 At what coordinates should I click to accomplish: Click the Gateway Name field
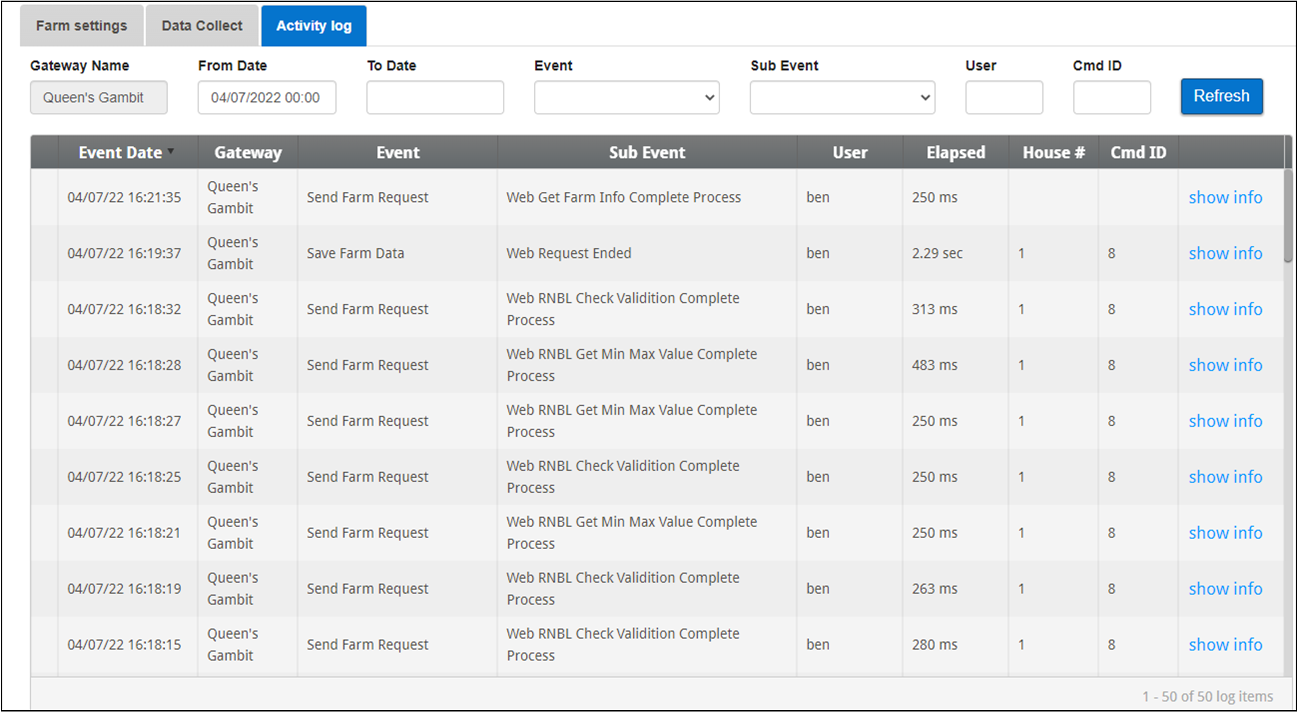[99, 98]
